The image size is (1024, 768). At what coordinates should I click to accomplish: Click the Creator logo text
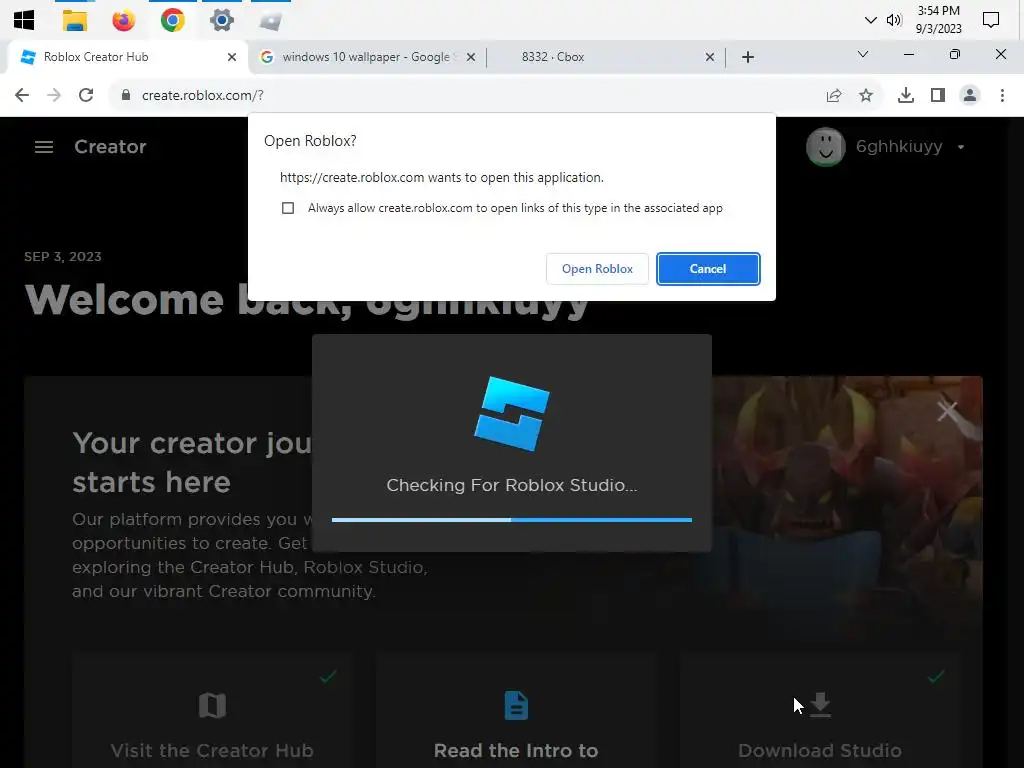pyautogui.click(x=110, y=147)
